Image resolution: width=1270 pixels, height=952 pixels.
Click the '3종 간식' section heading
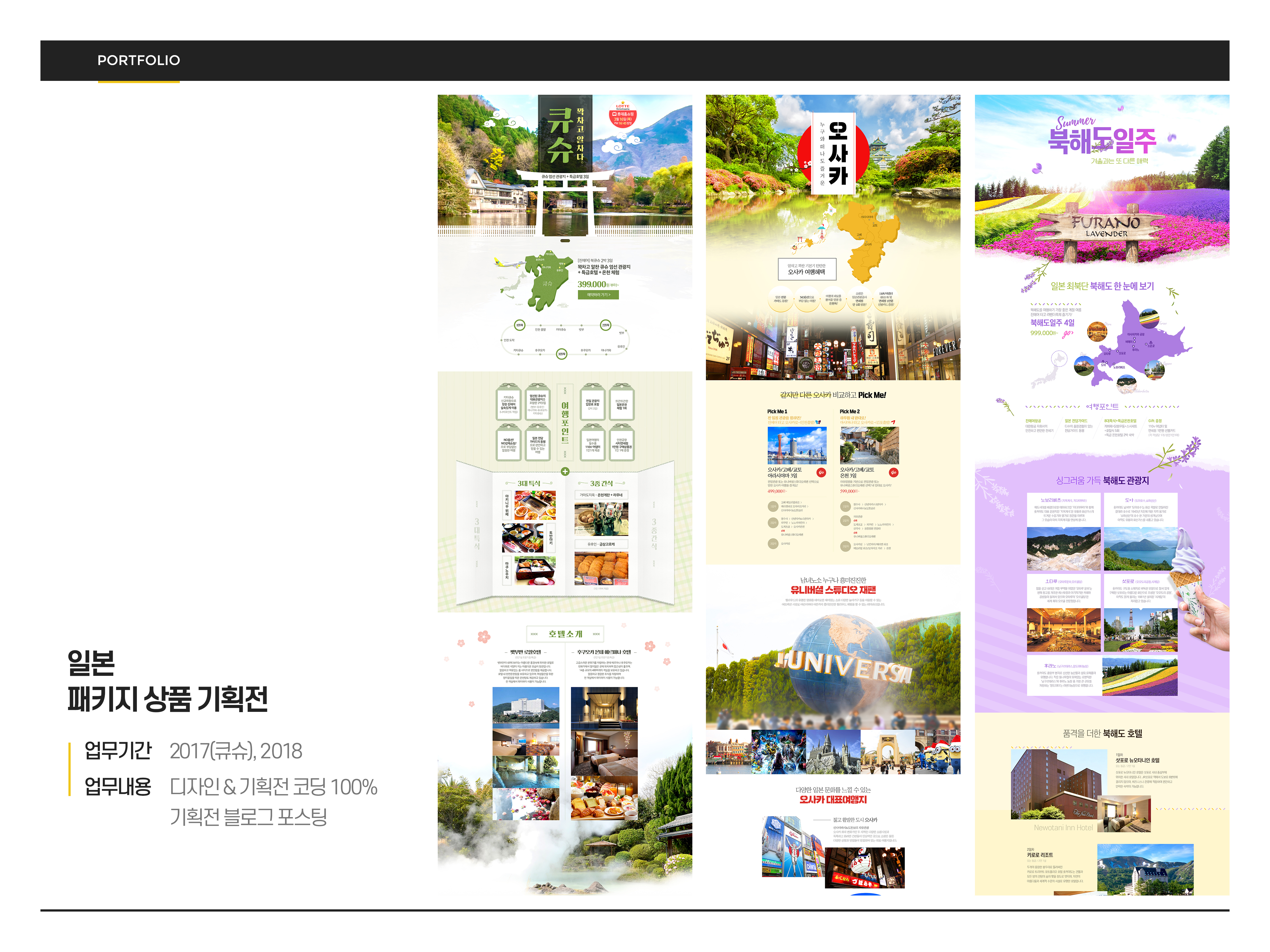click(601, 484)
